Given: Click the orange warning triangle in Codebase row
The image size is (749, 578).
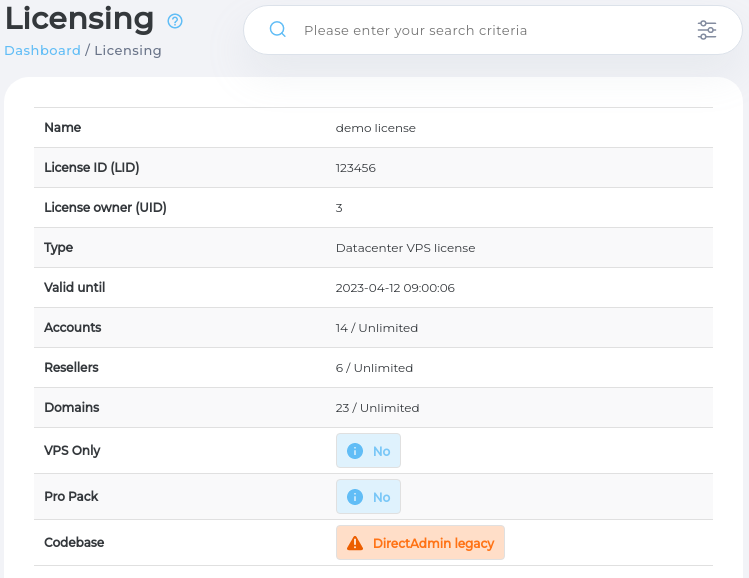Looking at the screenshot, I should tap(354, 543).
